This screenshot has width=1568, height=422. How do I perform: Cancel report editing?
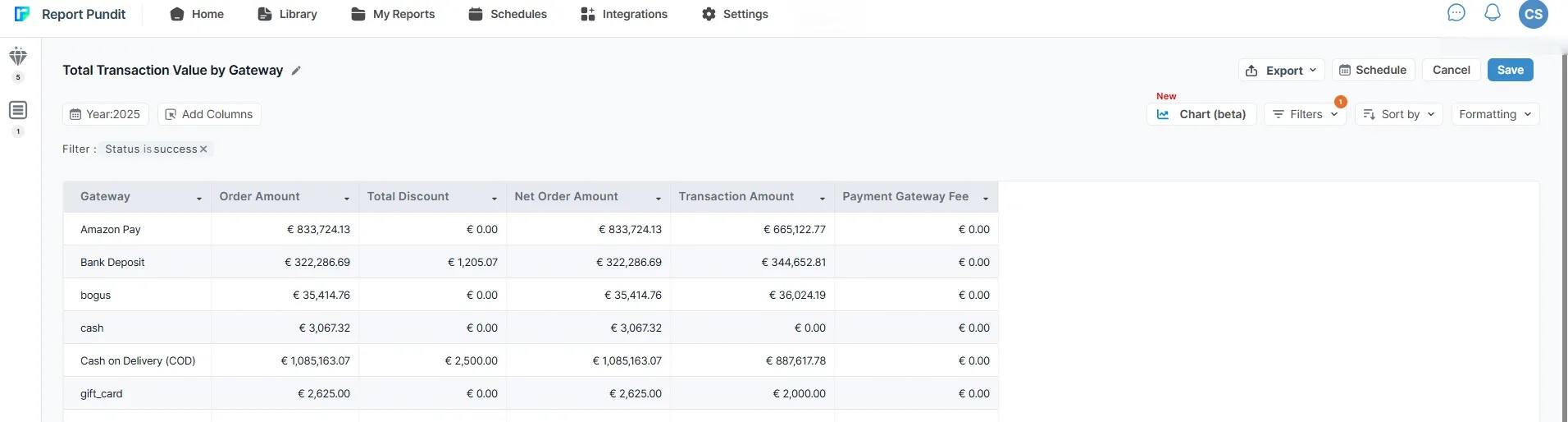[1451, 70]
